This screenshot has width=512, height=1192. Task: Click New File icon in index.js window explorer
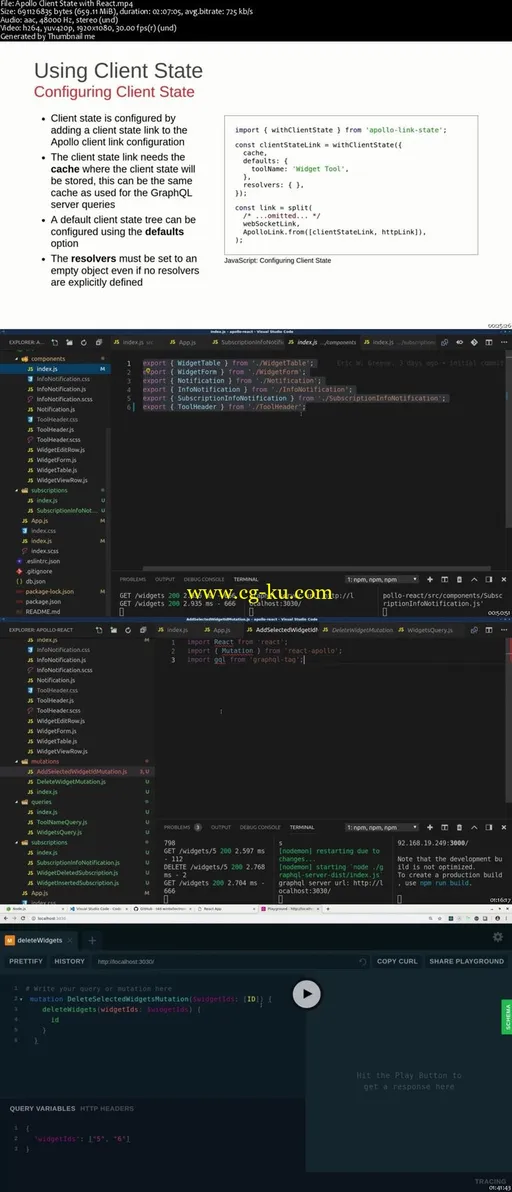point(55,344)
